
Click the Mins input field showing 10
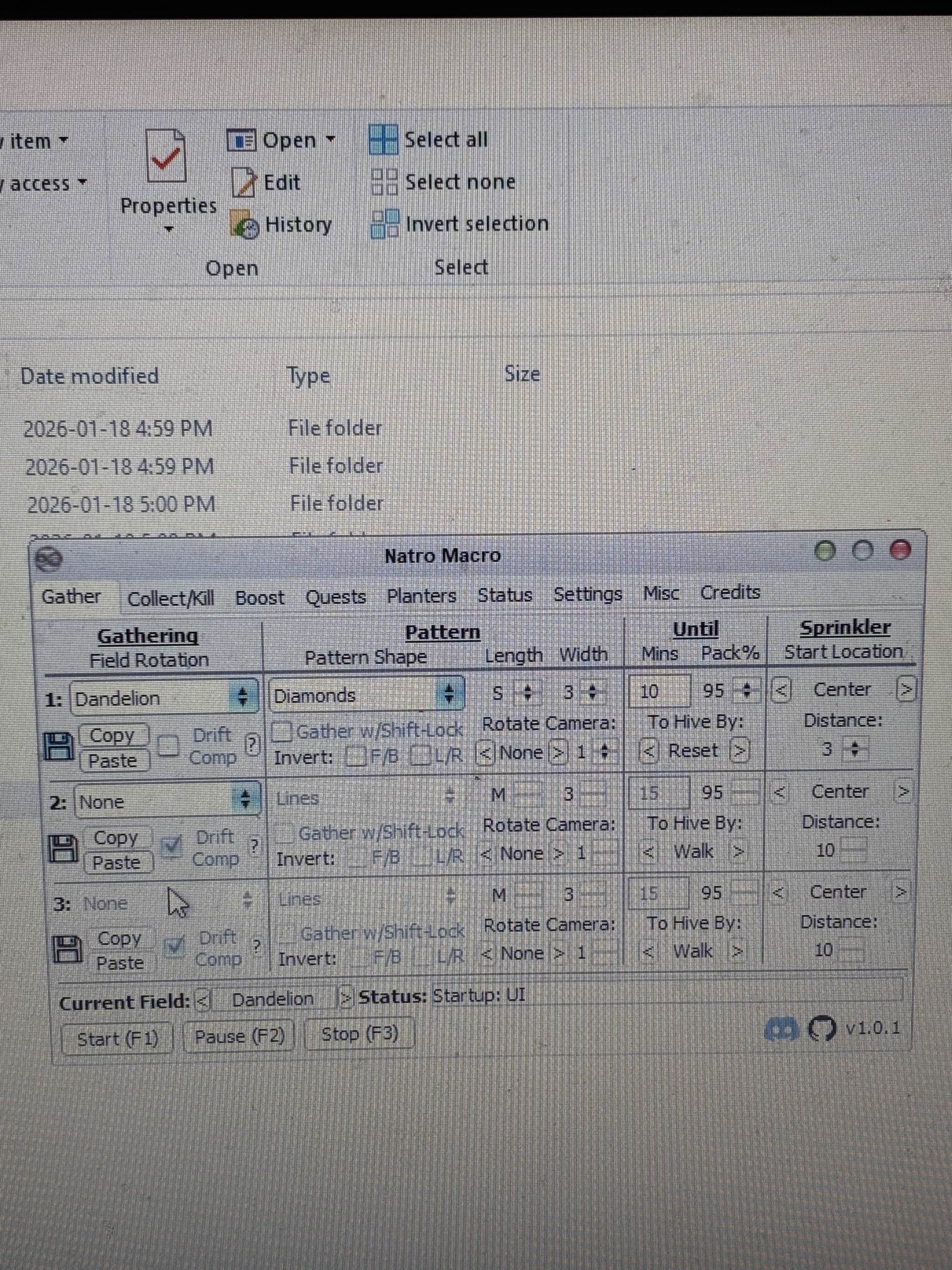(x=660, y=691)
